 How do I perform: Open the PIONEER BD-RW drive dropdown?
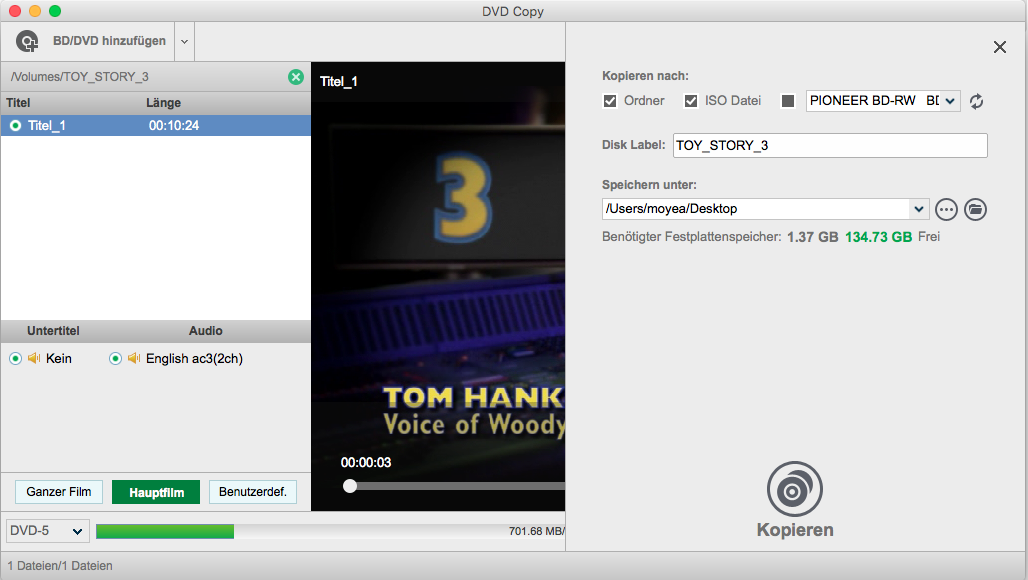[x=949, y=101]
